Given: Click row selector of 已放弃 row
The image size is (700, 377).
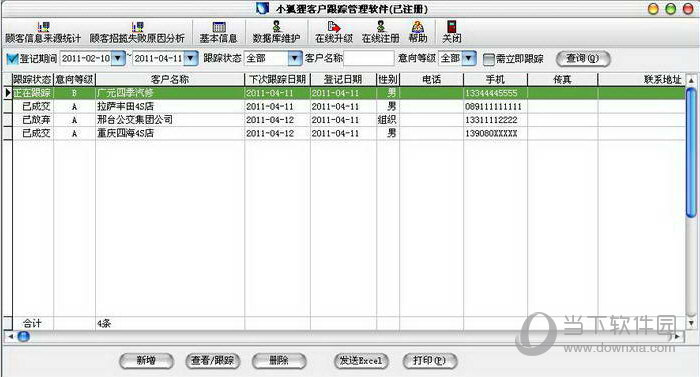Looking at the screenshot, I should 8,120.
